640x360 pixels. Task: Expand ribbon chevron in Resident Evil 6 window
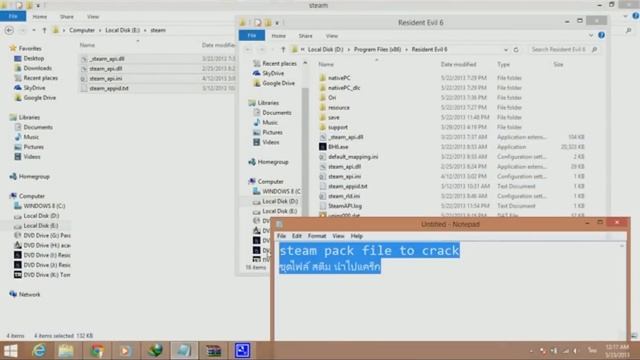[x=591, y=36]
